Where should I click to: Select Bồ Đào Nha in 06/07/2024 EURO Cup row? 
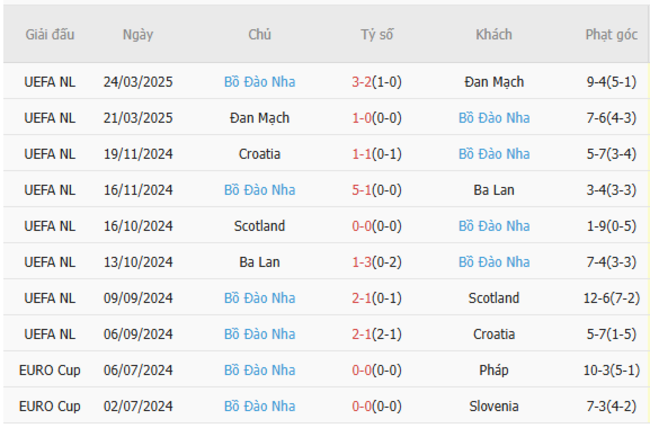pyautogui.click(x=260, y=370)
